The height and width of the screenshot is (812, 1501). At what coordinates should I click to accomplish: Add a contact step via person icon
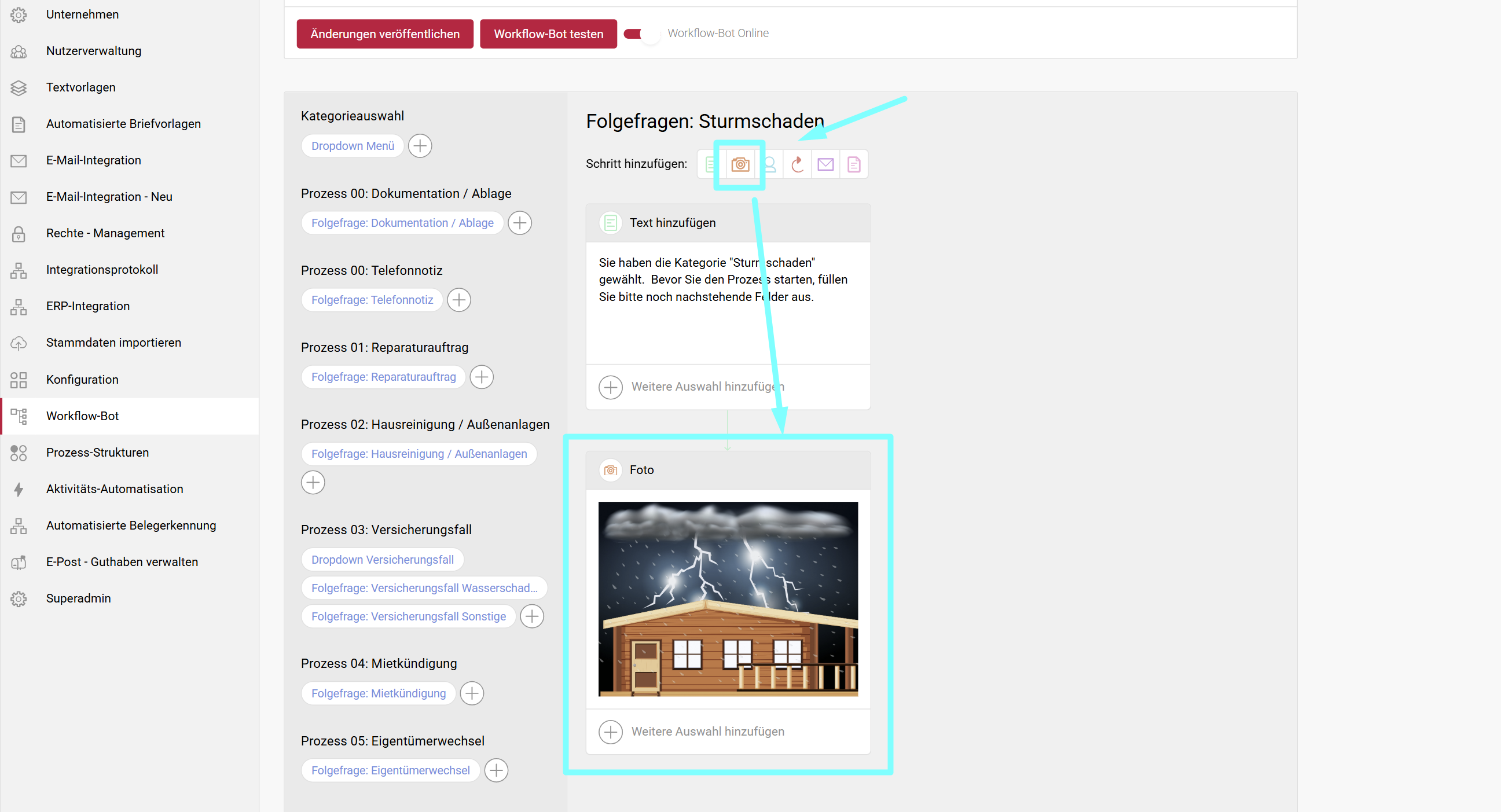pos(770,164)
